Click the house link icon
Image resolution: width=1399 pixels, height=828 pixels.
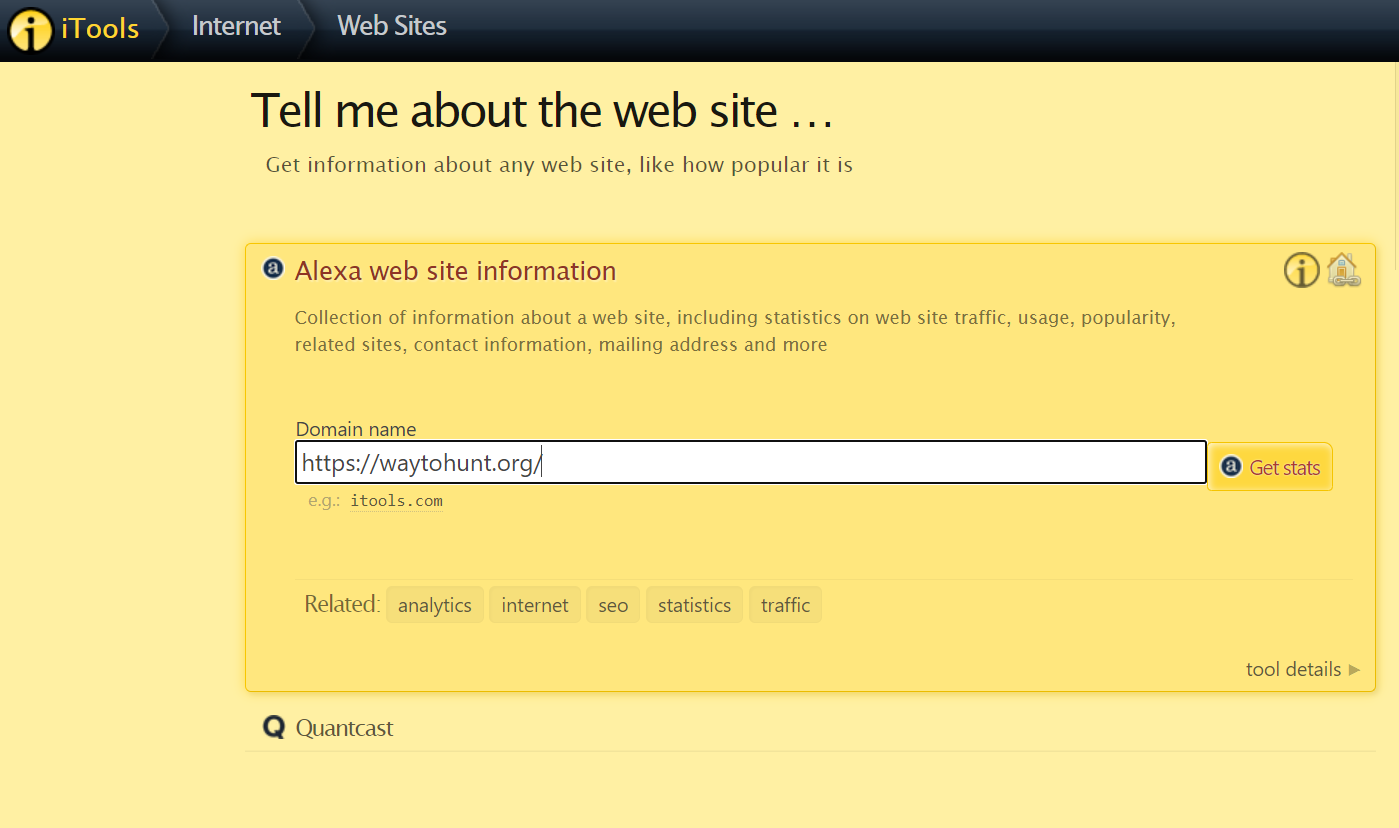(x=1343, y=270)
